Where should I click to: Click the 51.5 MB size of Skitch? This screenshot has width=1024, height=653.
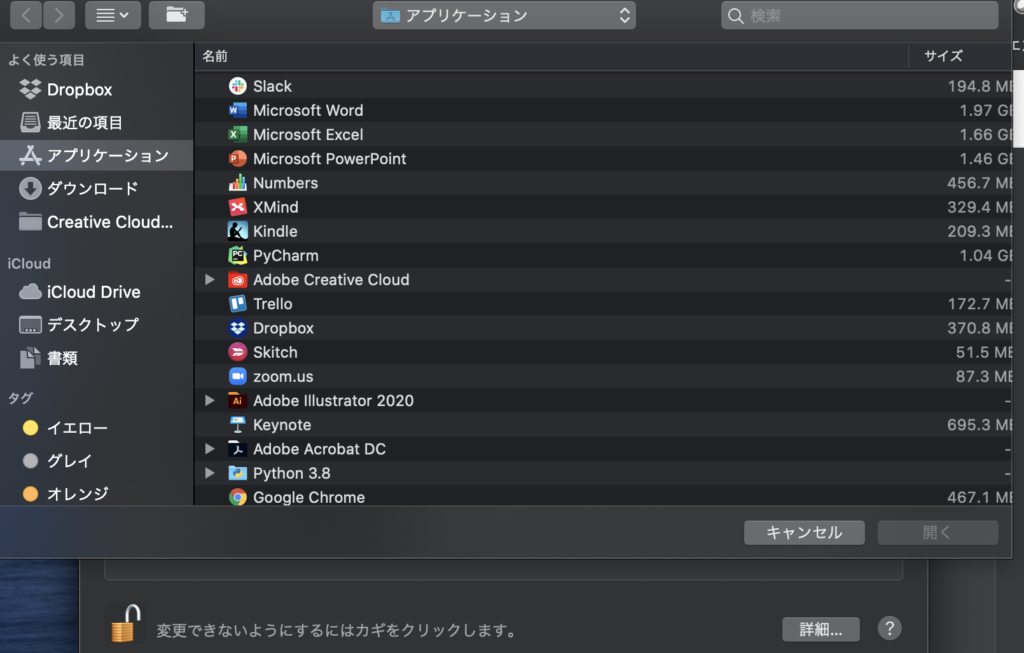[x=984, y=352]
